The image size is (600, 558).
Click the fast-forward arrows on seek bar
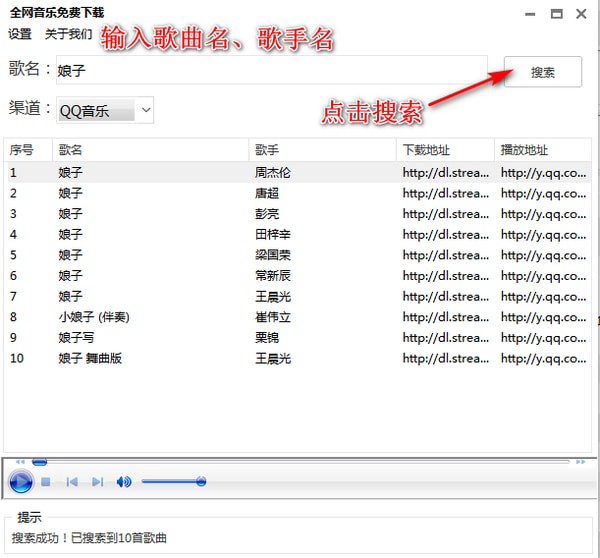click(579, 462)
